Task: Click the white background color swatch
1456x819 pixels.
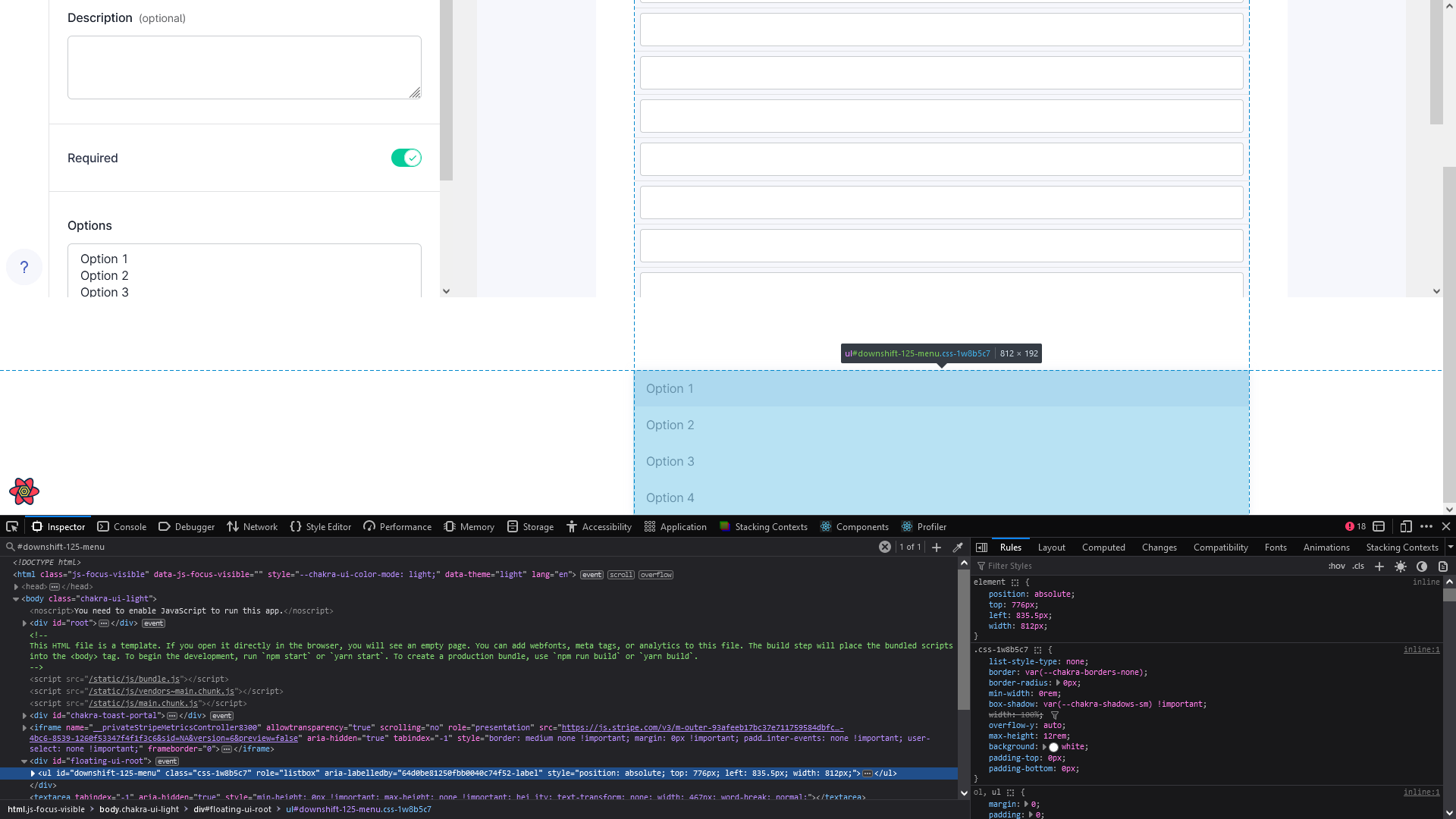Action: [x=1053, y=747]
